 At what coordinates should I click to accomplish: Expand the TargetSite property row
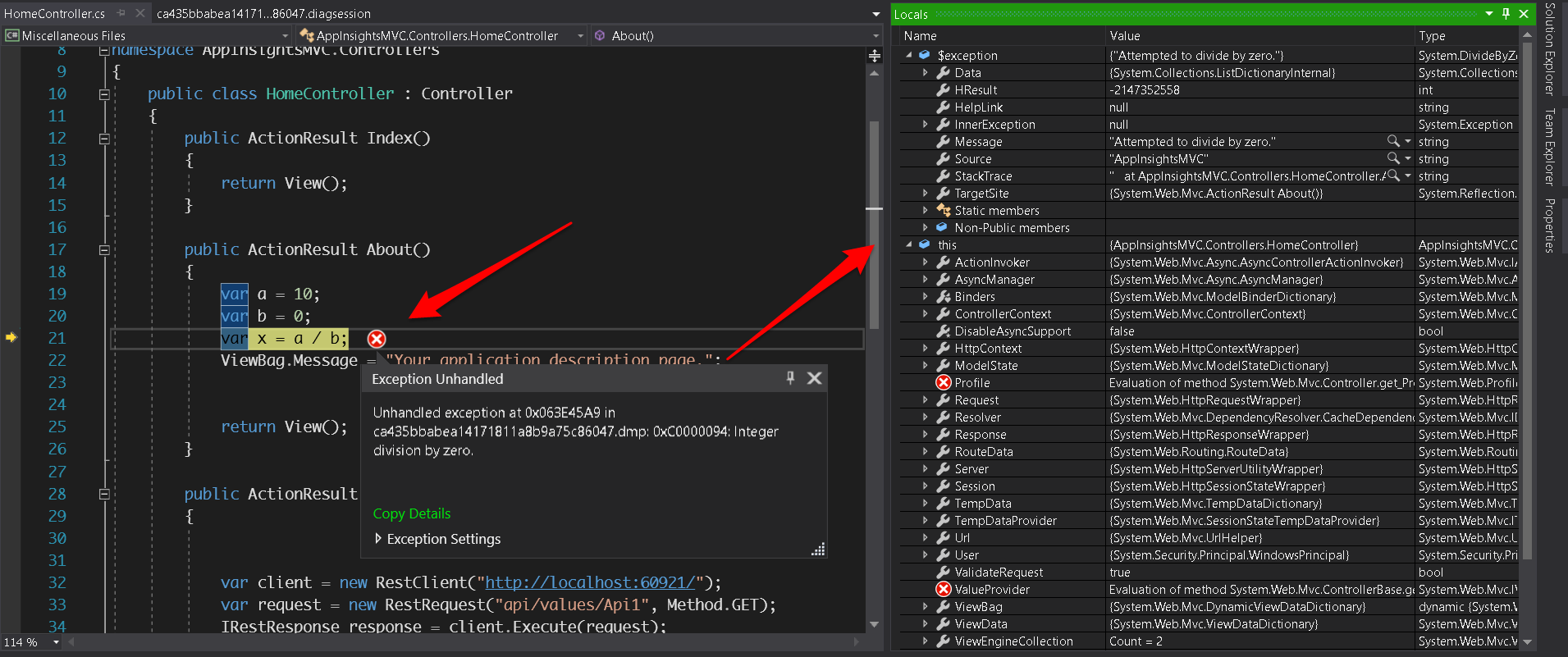[926, 193]
